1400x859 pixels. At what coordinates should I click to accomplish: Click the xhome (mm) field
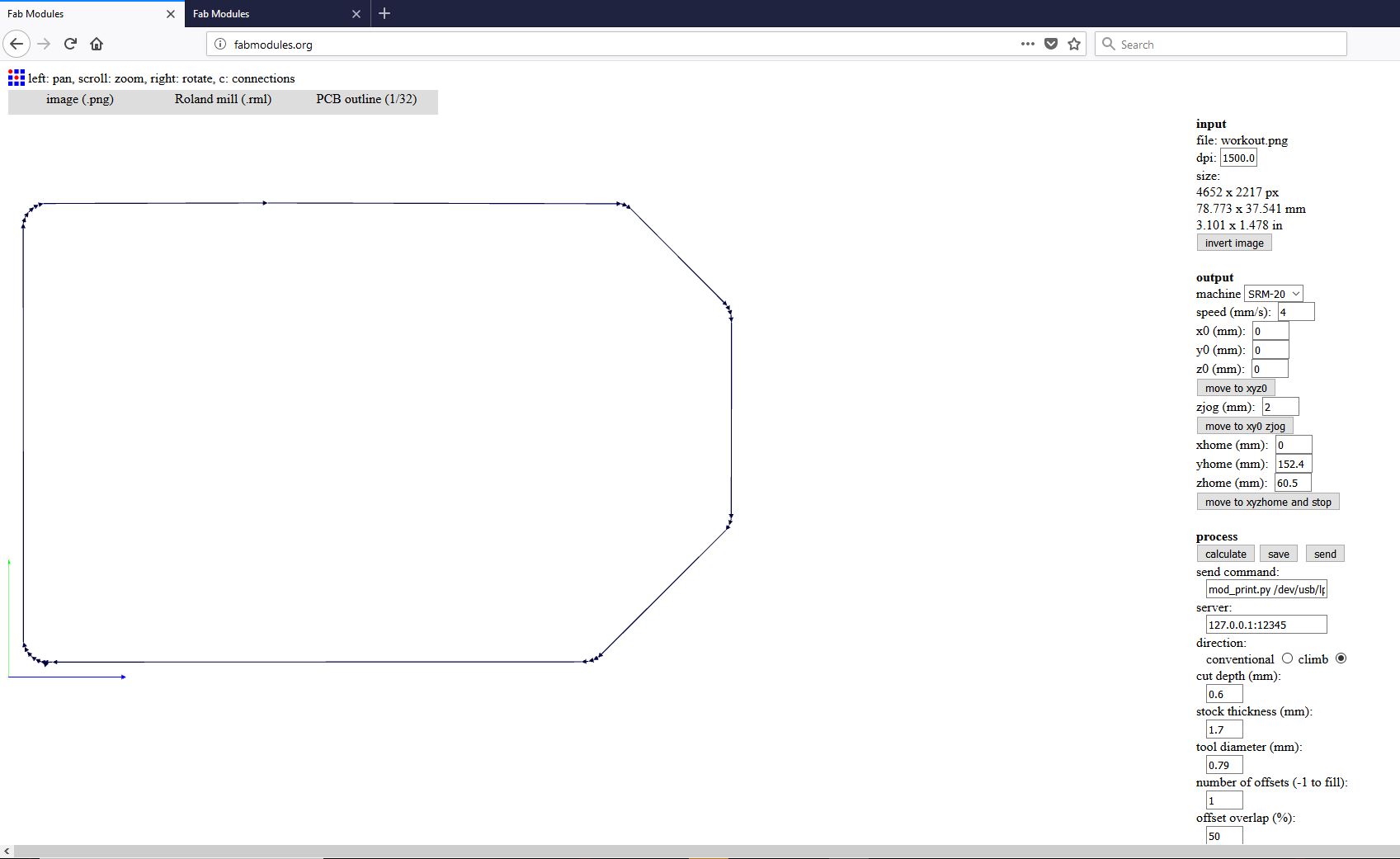click(x=1294, y=445)
